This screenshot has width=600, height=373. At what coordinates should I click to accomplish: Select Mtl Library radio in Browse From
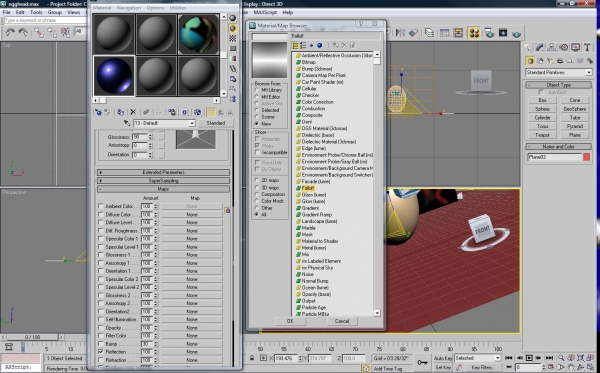pyautogui.click(x=257, y=90)
